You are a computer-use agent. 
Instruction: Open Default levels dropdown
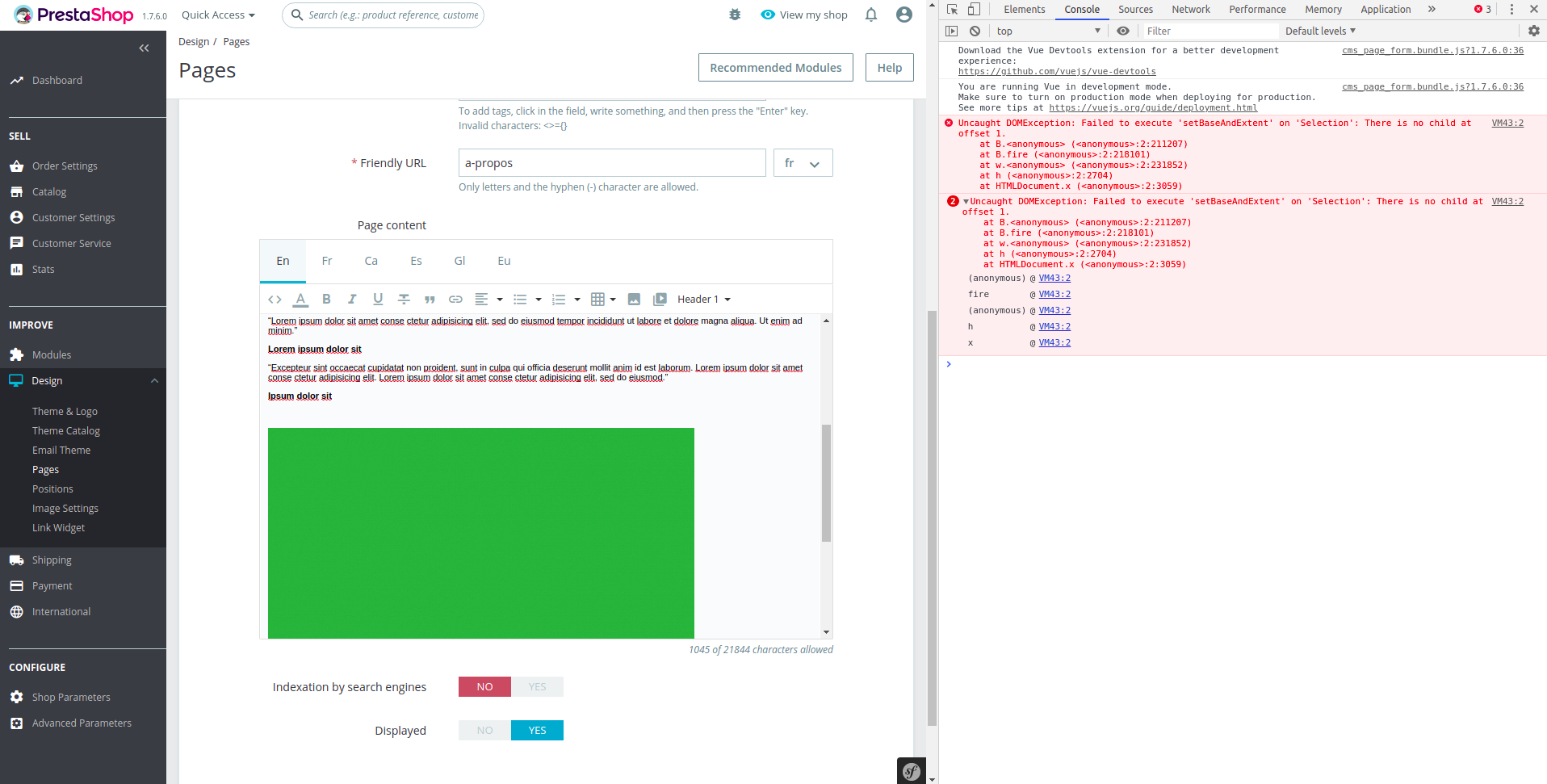click(x=1320, y=31)
